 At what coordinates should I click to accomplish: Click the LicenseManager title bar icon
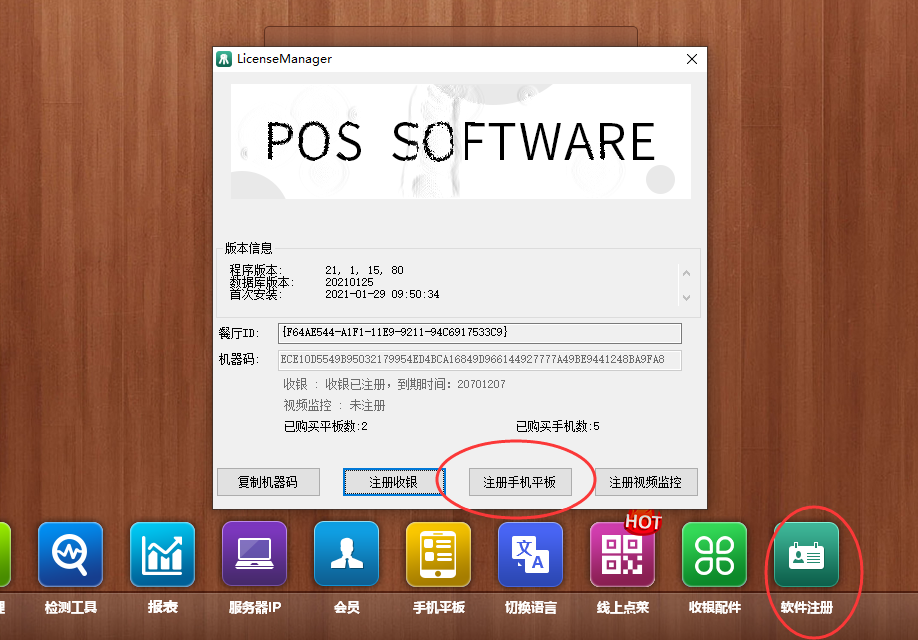[225, 59]
